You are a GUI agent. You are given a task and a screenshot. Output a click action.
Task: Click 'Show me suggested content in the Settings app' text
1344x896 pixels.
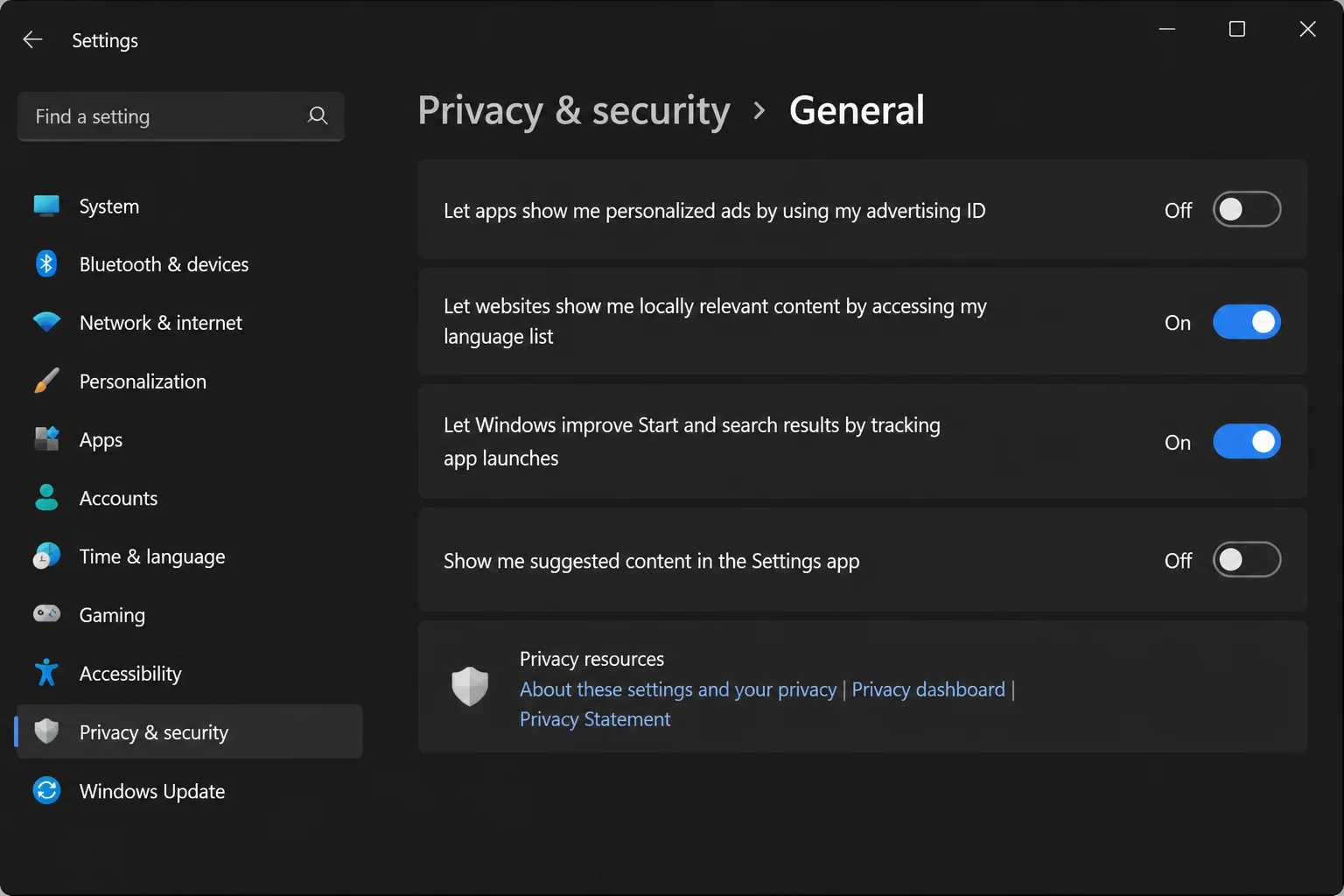click(652, 561)
